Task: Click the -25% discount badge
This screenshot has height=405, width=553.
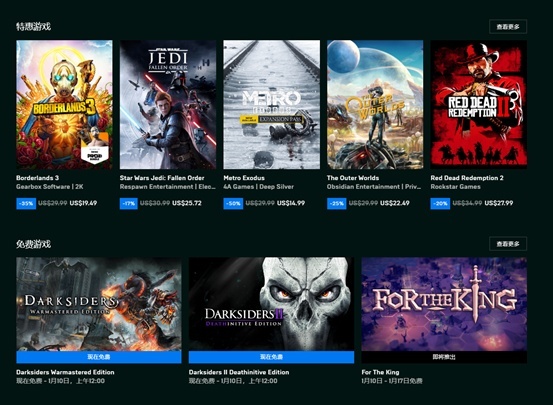Action: [x=336, y=204]
